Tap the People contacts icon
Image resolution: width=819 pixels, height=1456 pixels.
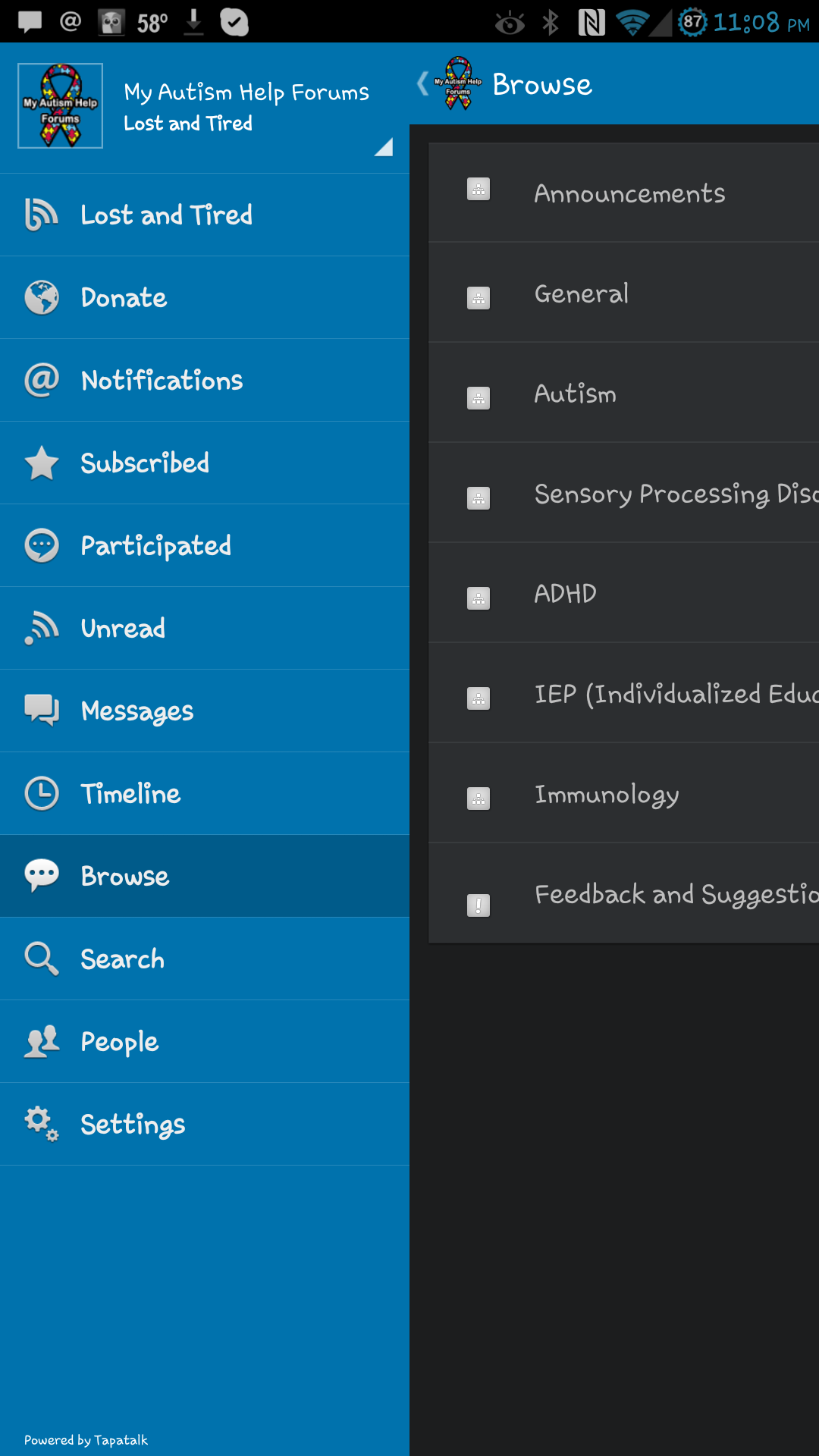pyautogui.click(x=41, y=1041)
